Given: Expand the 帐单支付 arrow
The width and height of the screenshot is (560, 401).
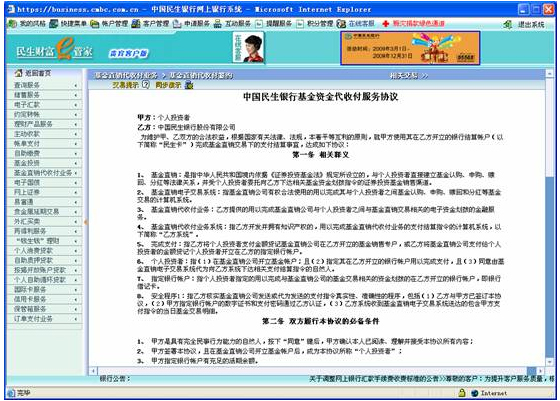Looking at the screenshot, I should tap(76, 144).
